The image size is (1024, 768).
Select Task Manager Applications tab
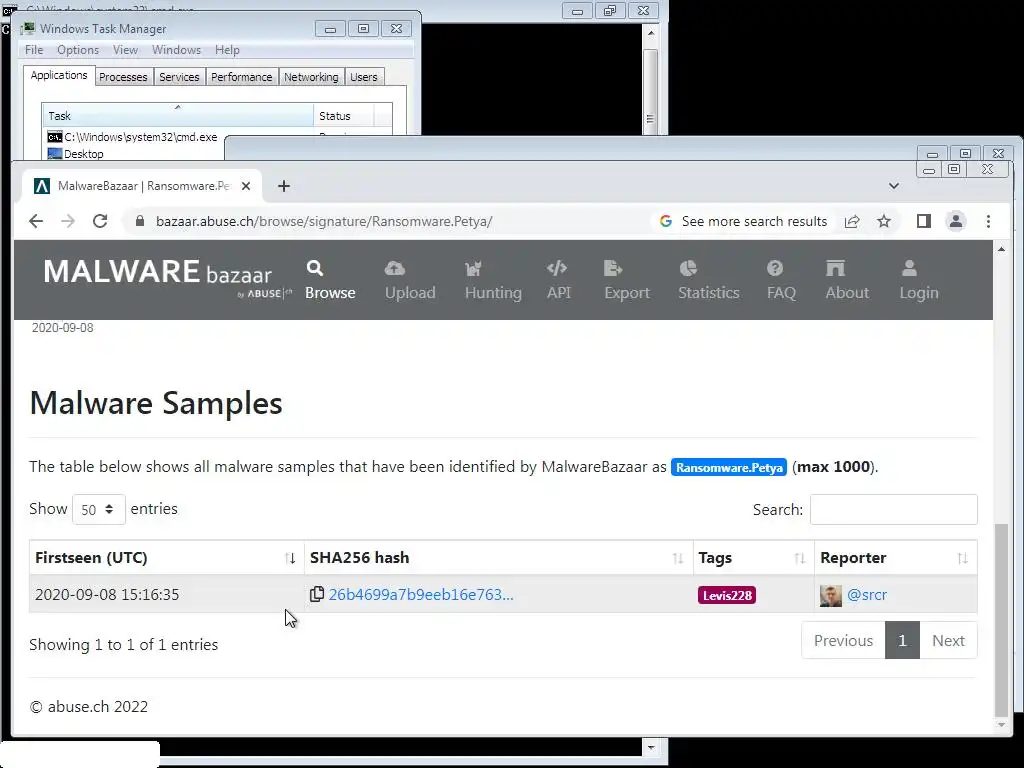(59, 75)
